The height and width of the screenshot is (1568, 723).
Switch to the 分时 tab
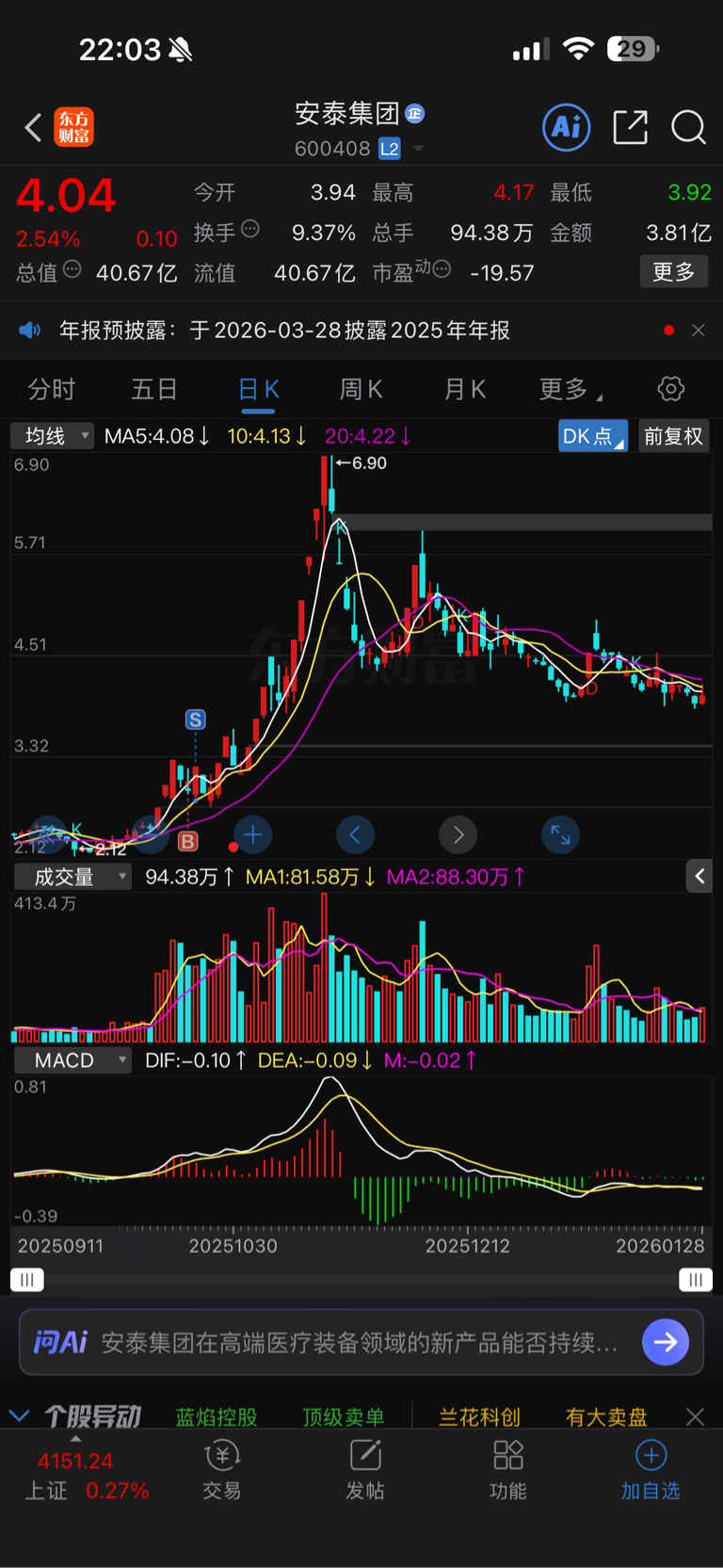[52, 389]
